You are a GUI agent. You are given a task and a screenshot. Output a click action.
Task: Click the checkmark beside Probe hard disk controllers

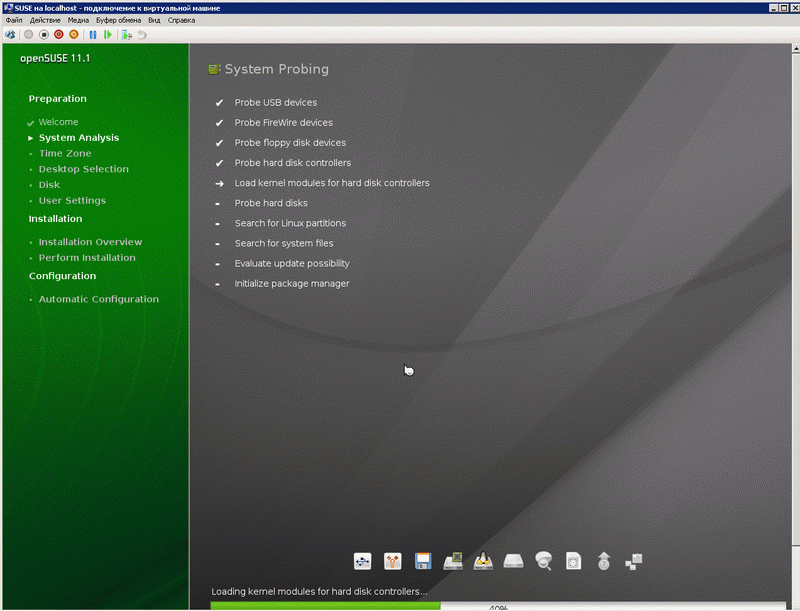click(x=219, y=163)
